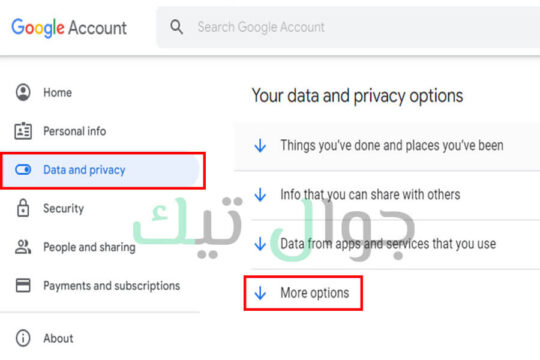Click the Google Account logo
540x360 pixels.
click(x=69, y=28)
